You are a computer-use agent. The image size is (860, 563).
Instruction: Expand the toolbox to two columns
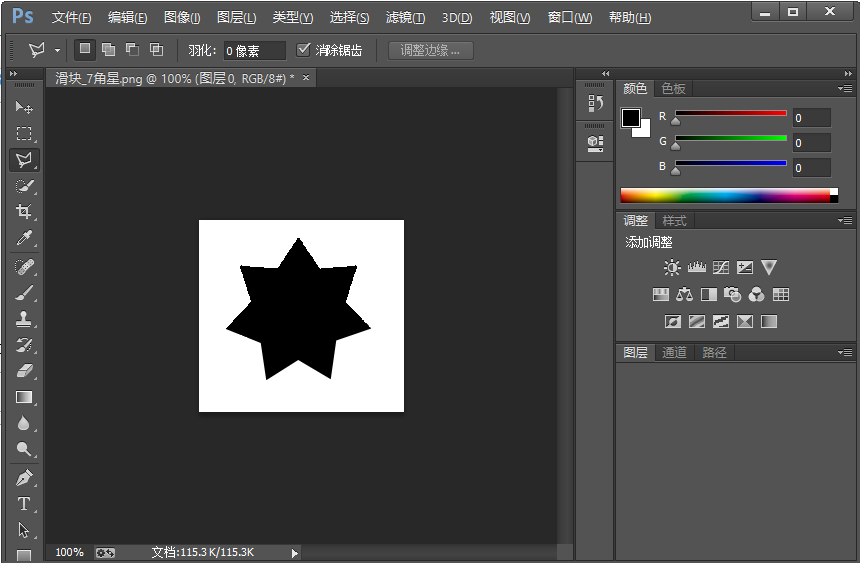[x=14, y=74]
